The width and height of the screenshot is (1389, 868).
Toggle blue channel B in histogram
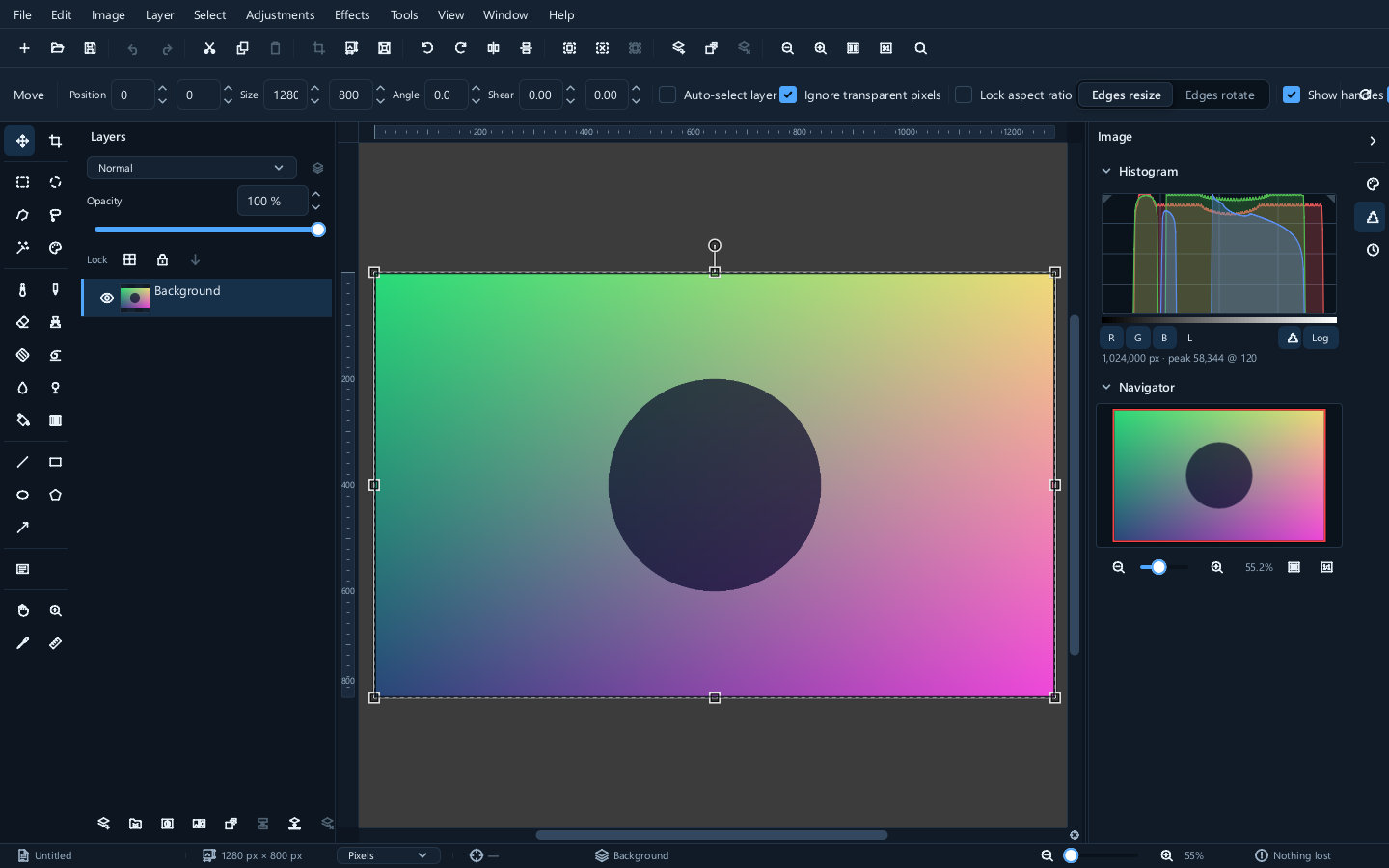coord(1164,338)
